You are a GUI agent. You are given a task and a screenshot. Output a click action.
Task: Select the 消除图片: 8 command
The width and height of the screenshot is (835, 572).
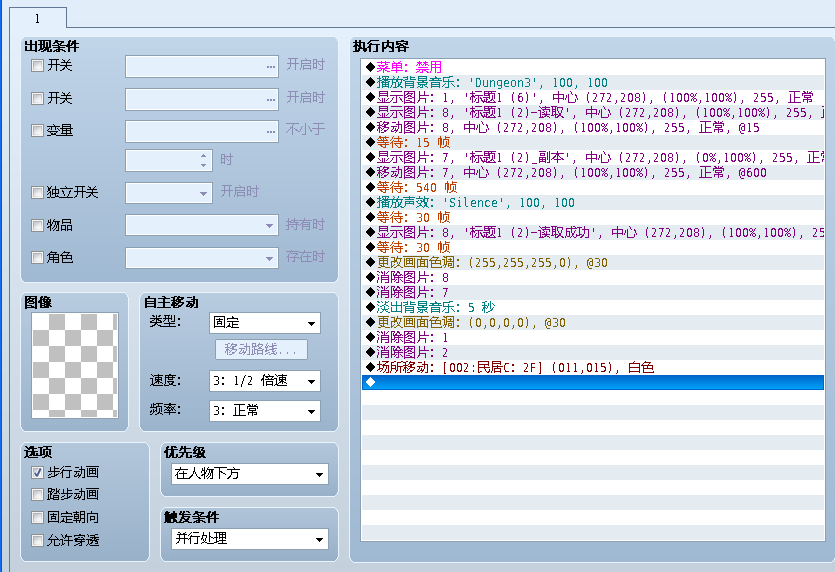(x=593, y=277)
